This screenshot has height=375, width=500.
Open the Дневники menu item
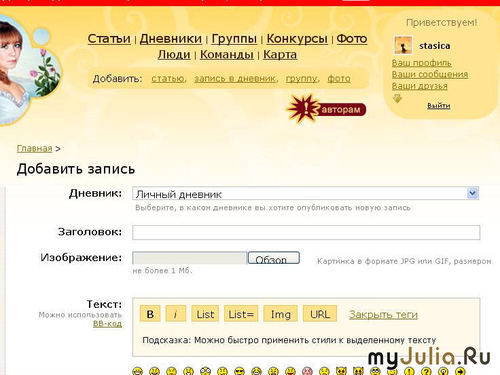[x=171, y=38]
